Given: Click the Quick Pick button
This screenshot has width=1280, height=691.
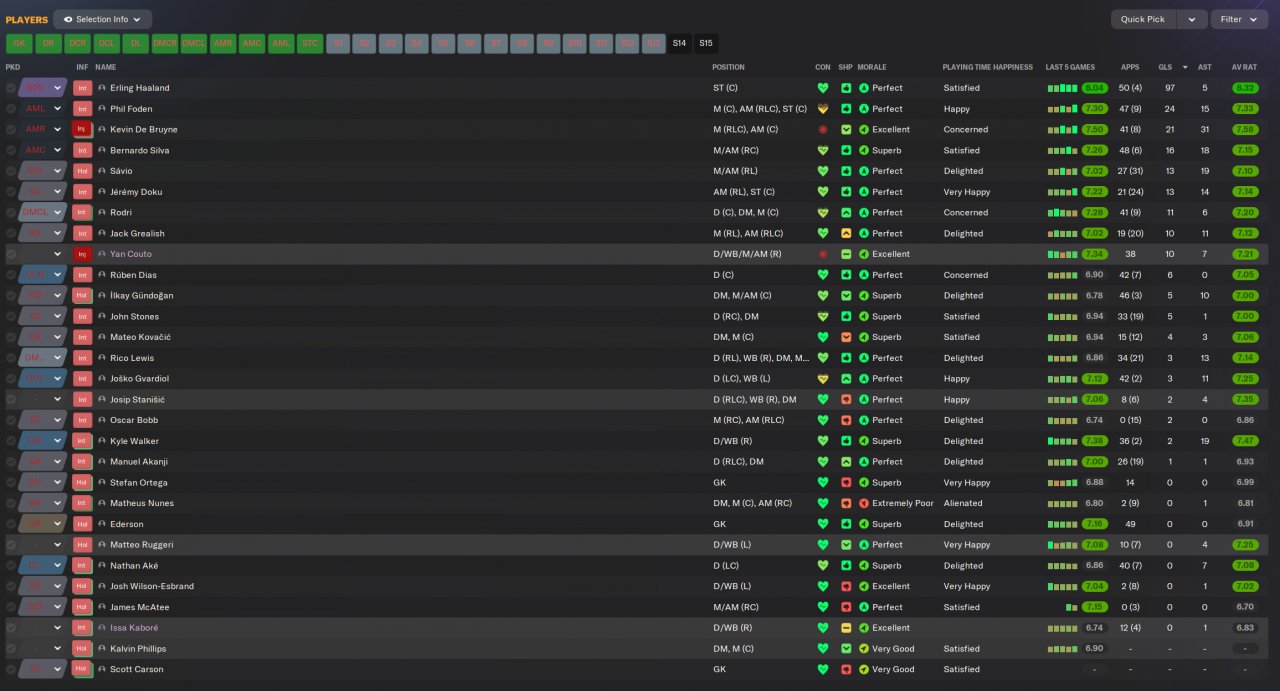Looking at the screenshot, I should click(1143, 19).
